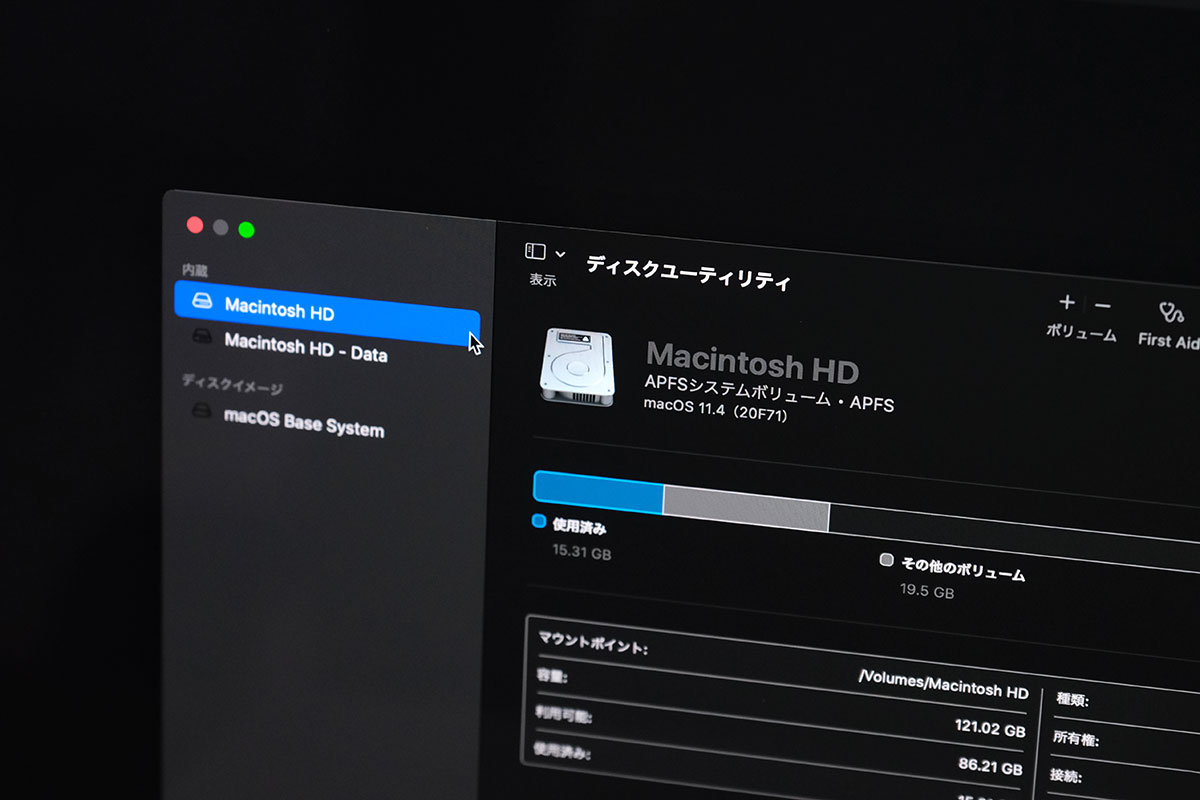The height and width of the screenshot is (800, 1200).
Task: Click the "所有権:" table label
Action: 1075,738
